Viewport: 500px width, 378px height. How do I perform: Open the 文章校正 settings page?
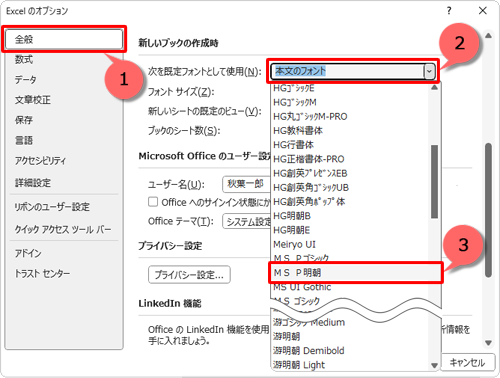[x=33, y=100]
